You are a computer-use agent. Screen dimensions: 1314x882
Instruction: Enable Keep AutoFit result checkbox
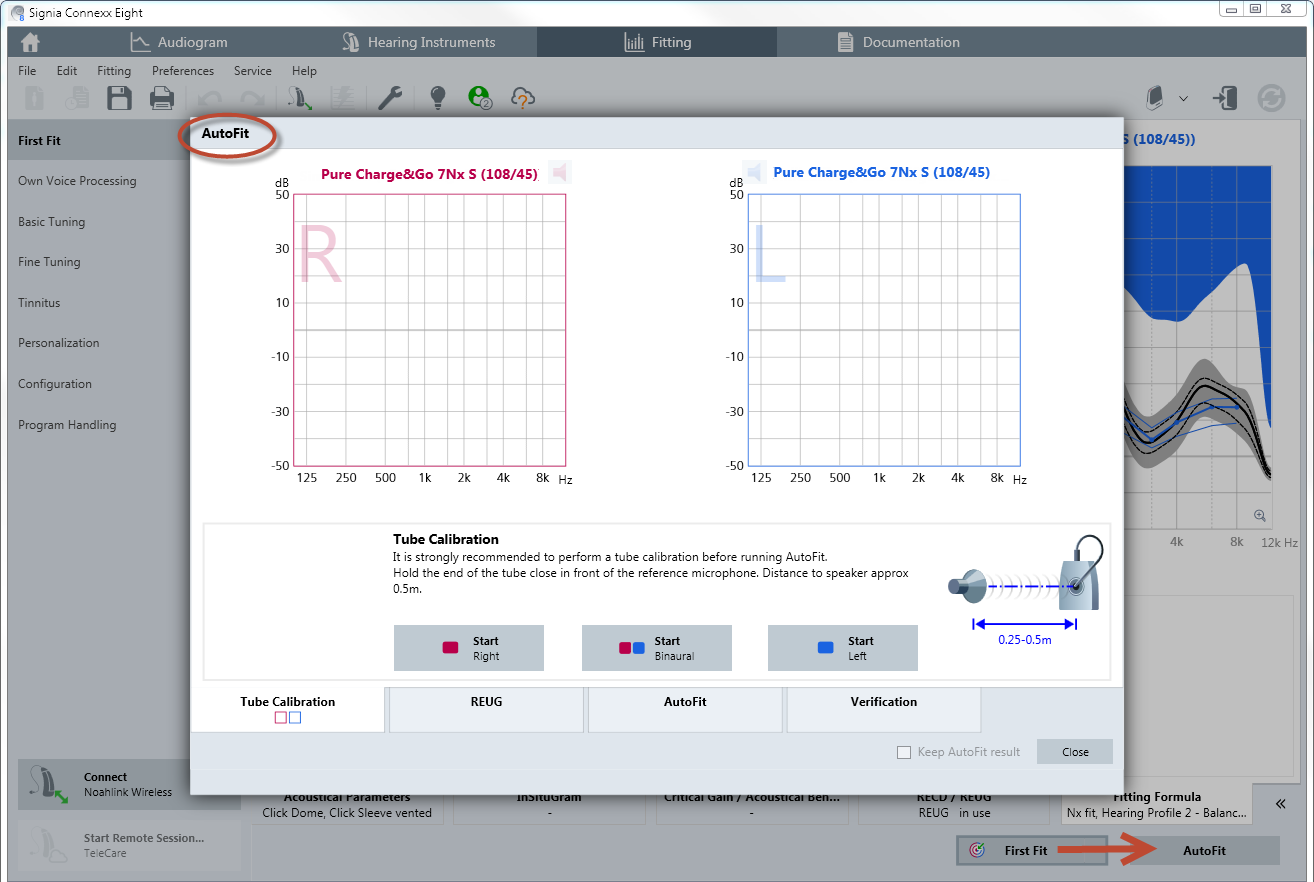click(904, 752)
